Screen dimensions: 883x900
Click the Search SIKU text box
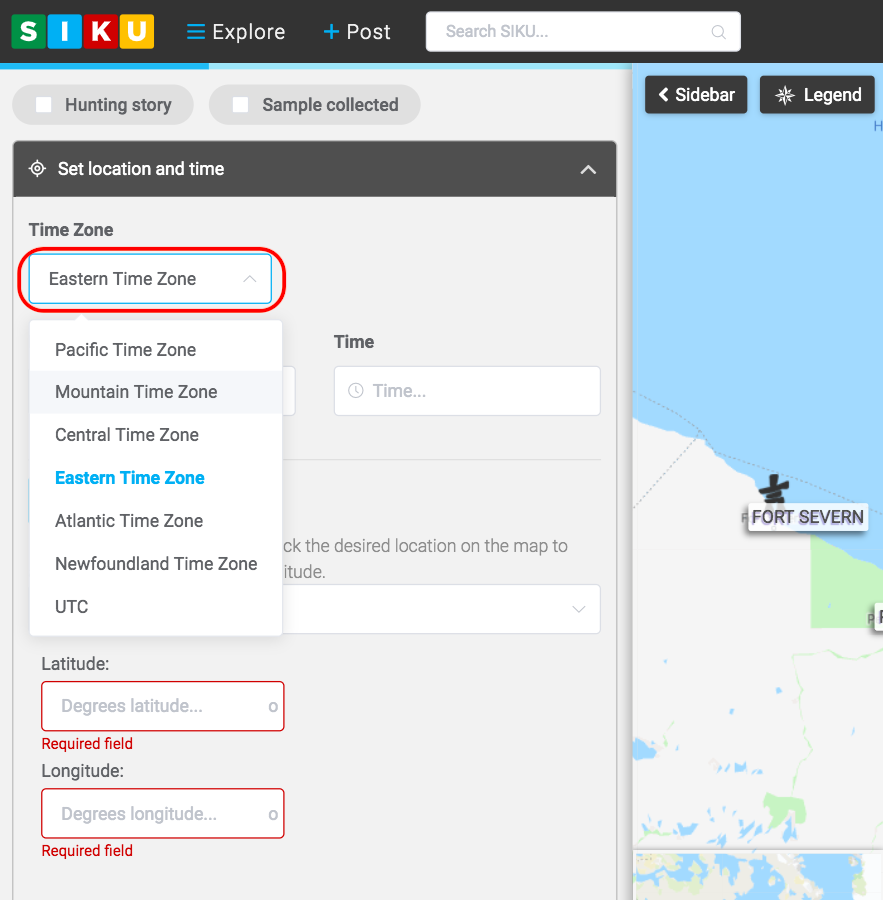click(x=570, y=32)
